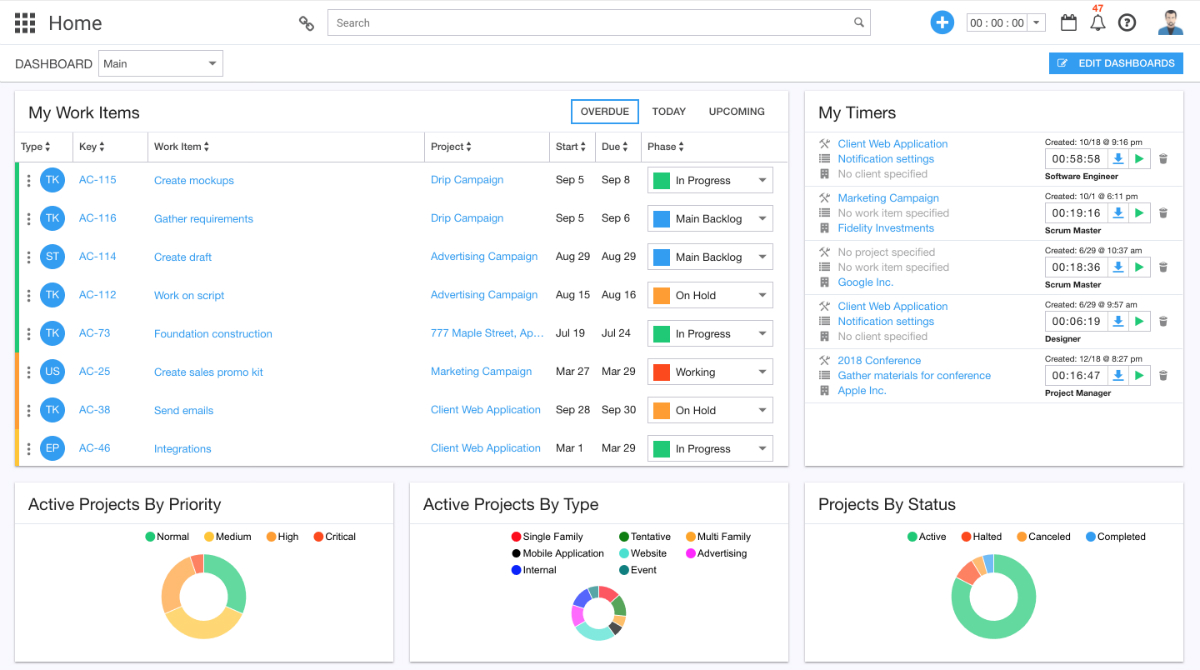Open the Create mockups work item

click(194, 181)
